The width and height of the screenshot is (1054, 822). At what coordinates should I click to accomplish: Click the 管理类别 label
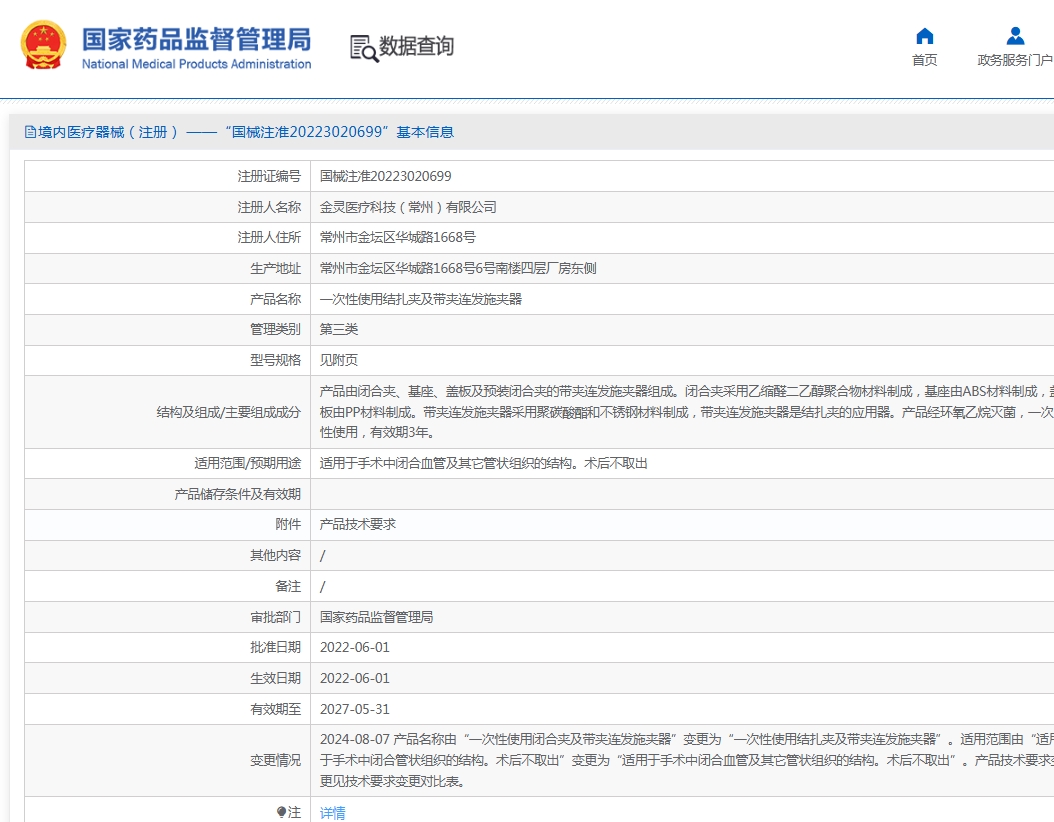point(276,329)
